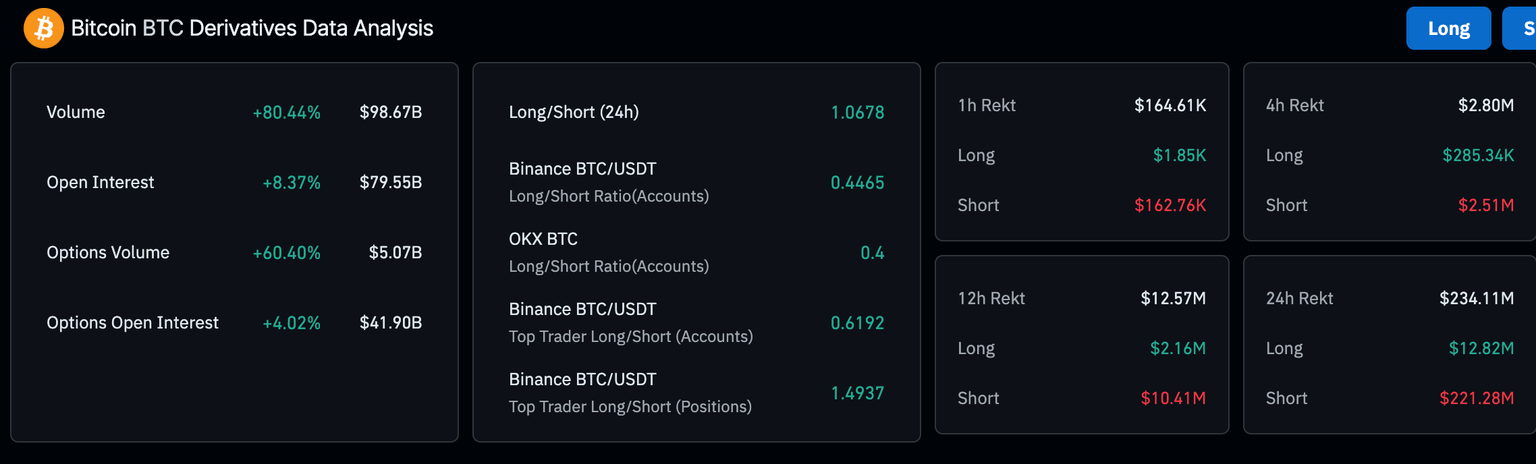
Task: Click the Options Volume +60.40% change
Action: tap(286, 252)
